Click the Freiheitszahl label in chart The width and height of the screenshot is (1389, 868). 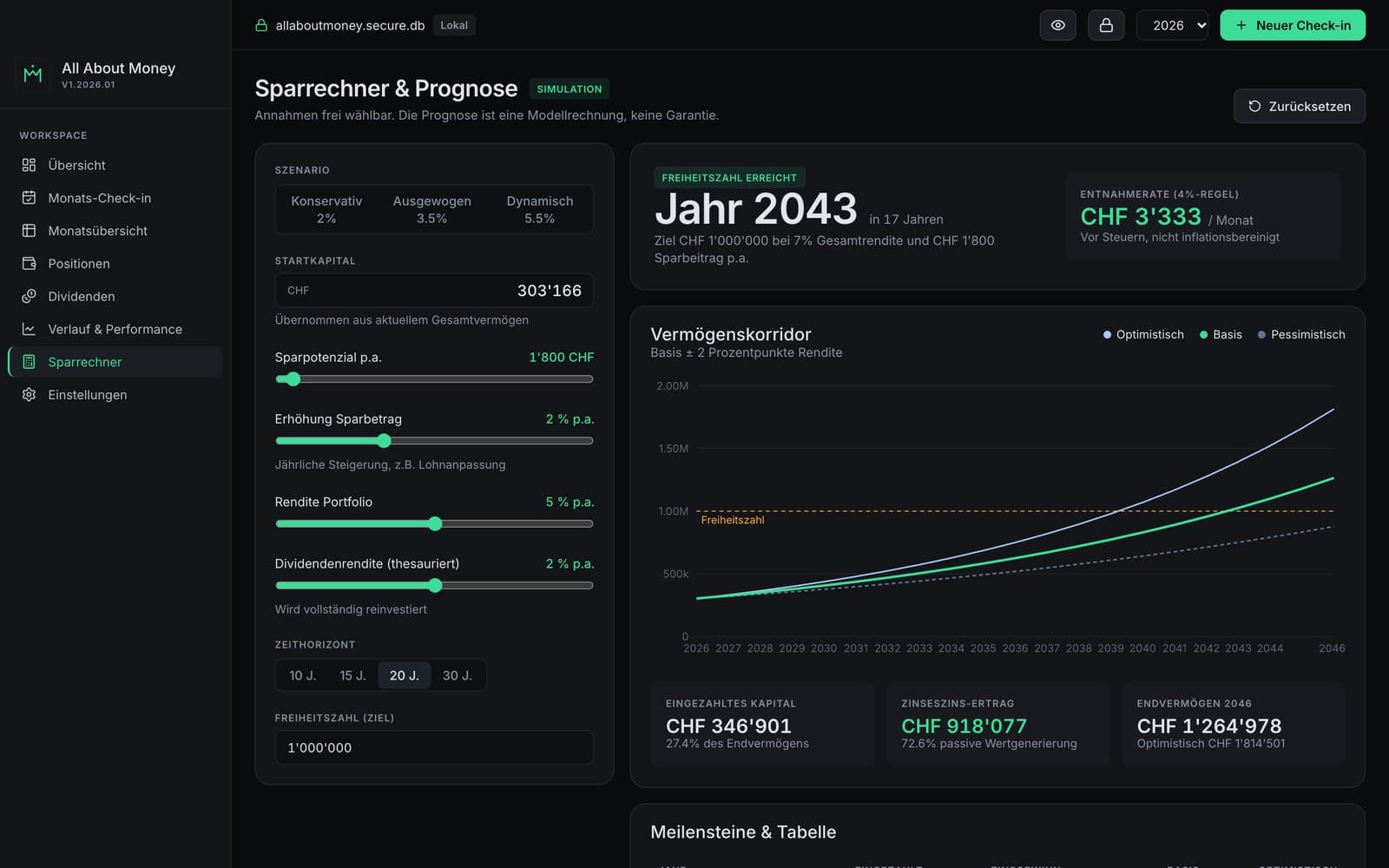click(733, 520)
